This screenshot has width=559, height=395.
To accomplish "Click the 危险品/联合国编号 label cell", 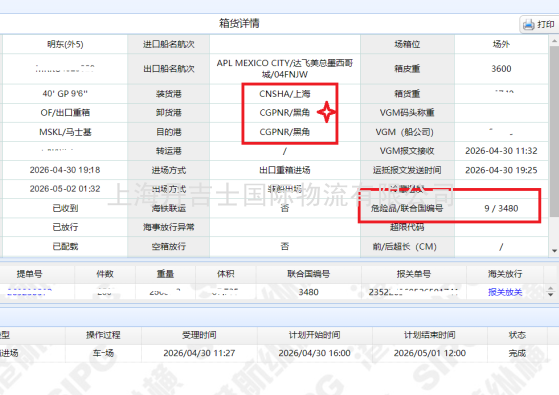I will [x=407, y=209].
